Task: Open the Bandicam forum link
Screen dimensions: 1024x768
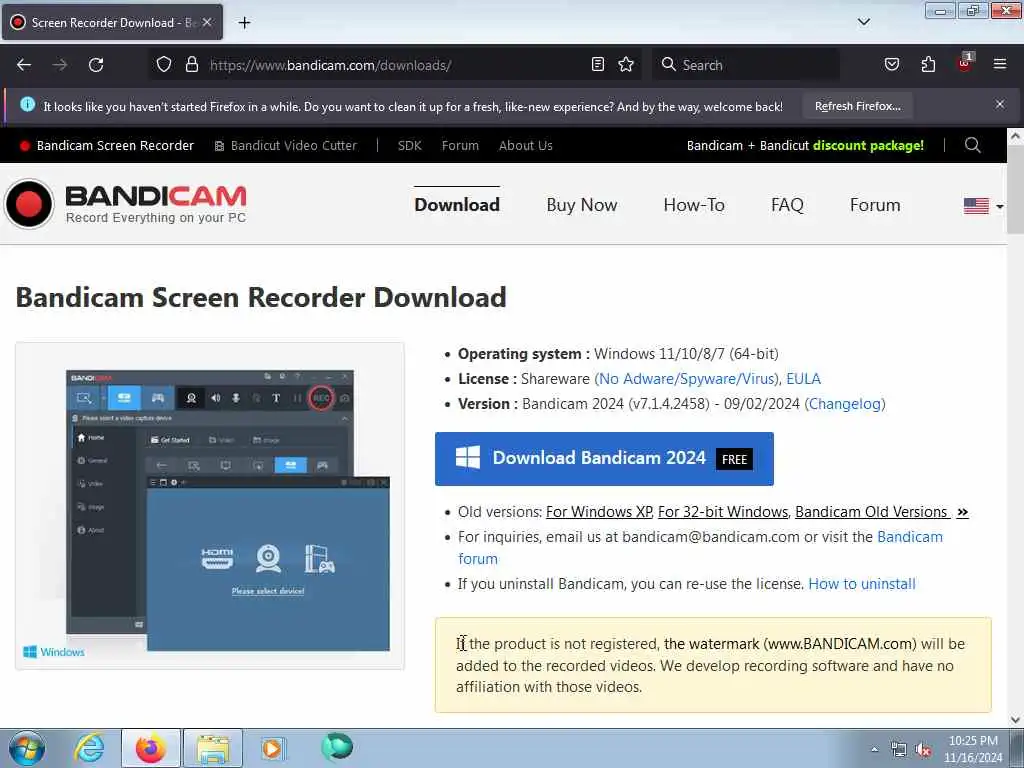Action: tap(910, 537)
